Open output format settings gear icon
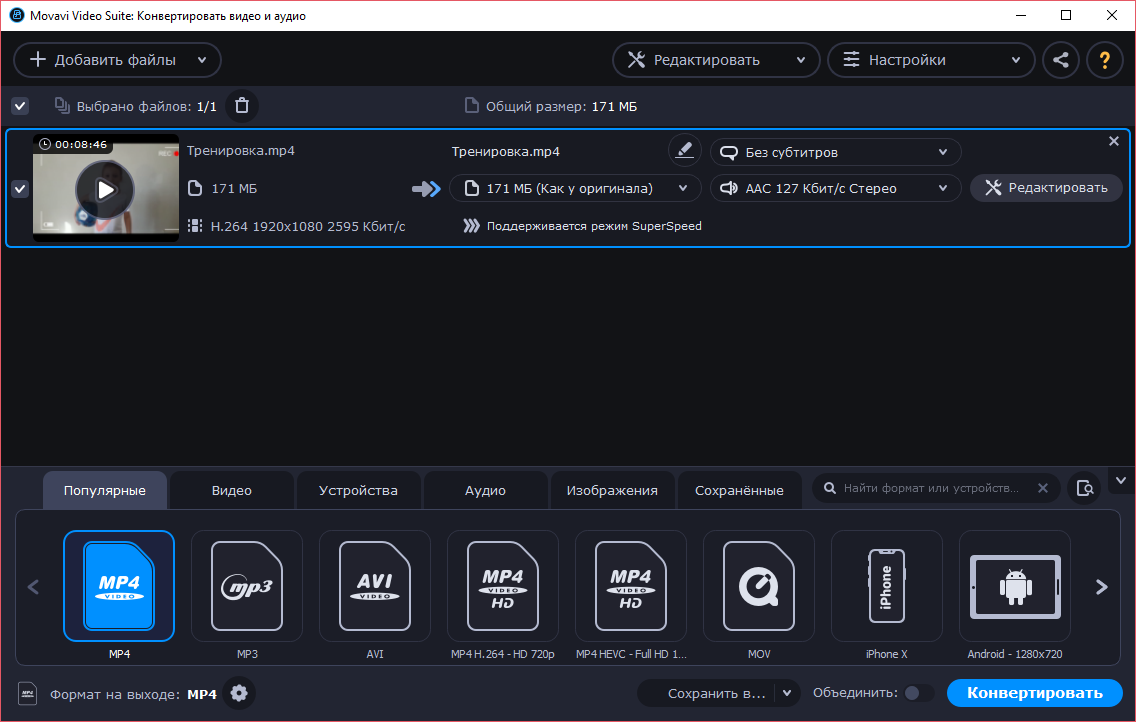Image resolution: width=1136 pixels, height=722 pixels. pyautogui.click(x=239, y=694)
